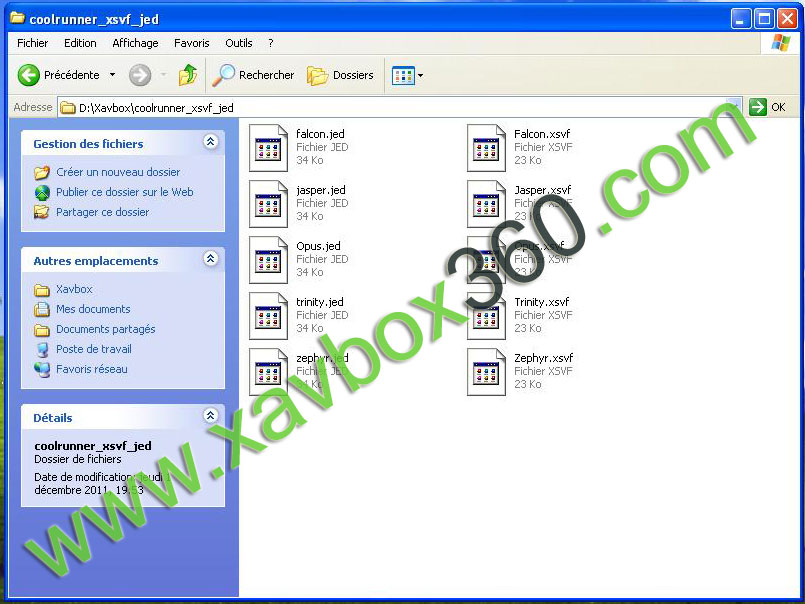The image size is (805, 604).
Task: Collapse the Autres emplacements panel
Action: (x=210, y=259)
